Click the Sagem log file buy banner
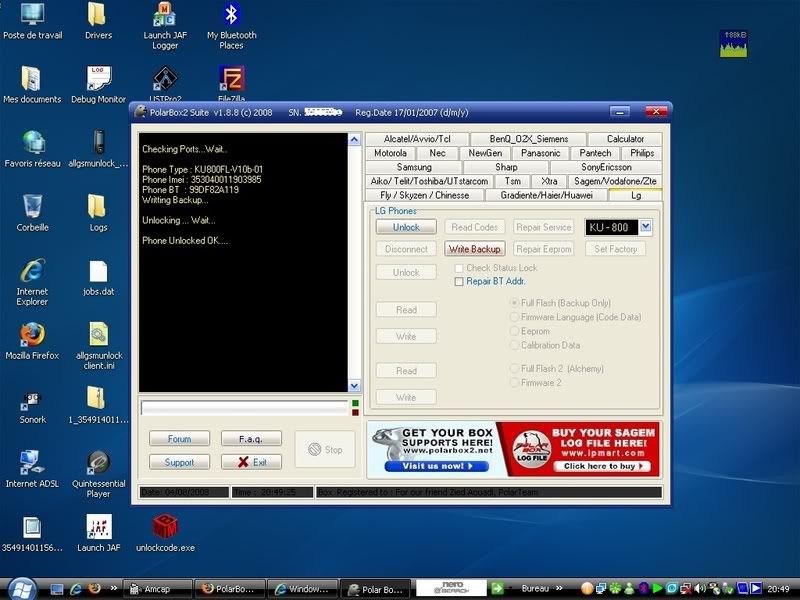 click(x=578, y=449)
